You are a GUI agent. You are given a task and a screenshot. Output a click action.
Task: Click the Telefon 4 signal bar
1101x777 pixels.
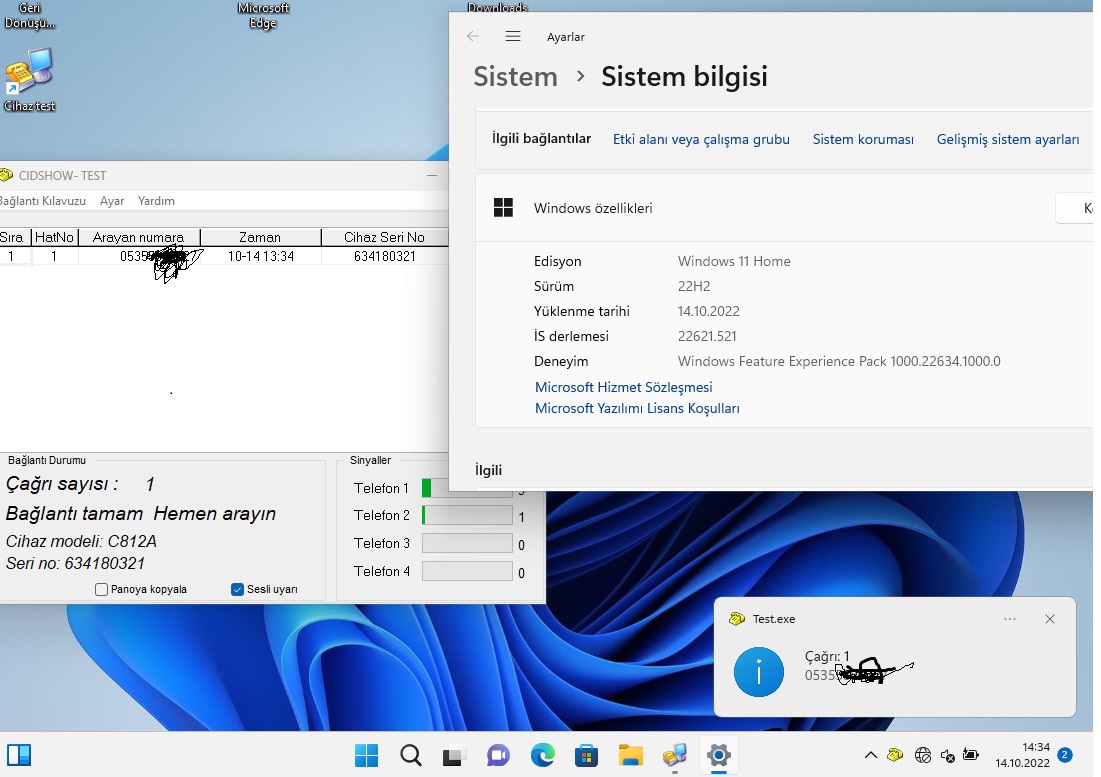[x=467, y=571]
